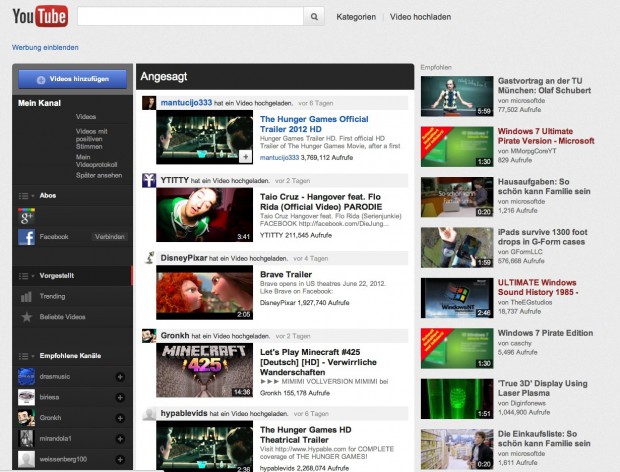Image resolution: width=620 pixels, height=472 pixels.
Task: Open Video hochladen in top navigation
Action: click(x=420, y=17)
